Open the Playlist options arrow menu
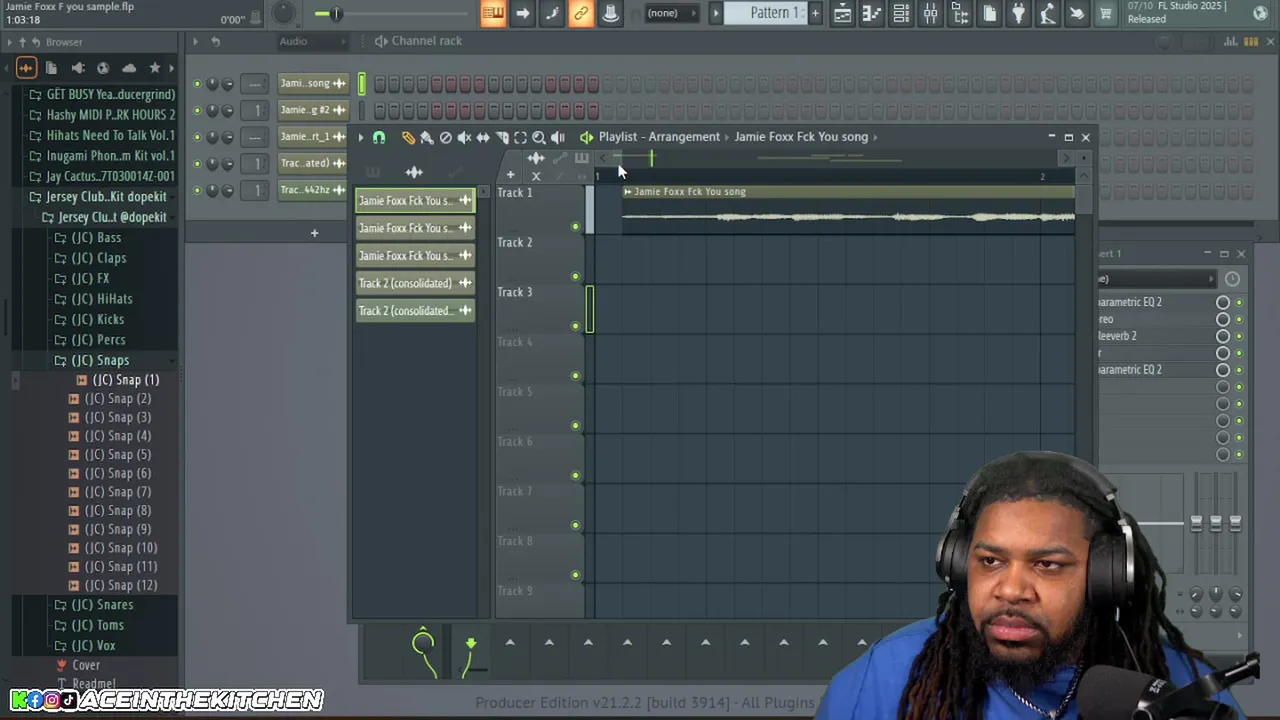This screenshot has width=1280, height=720. (x=360, y=137)
